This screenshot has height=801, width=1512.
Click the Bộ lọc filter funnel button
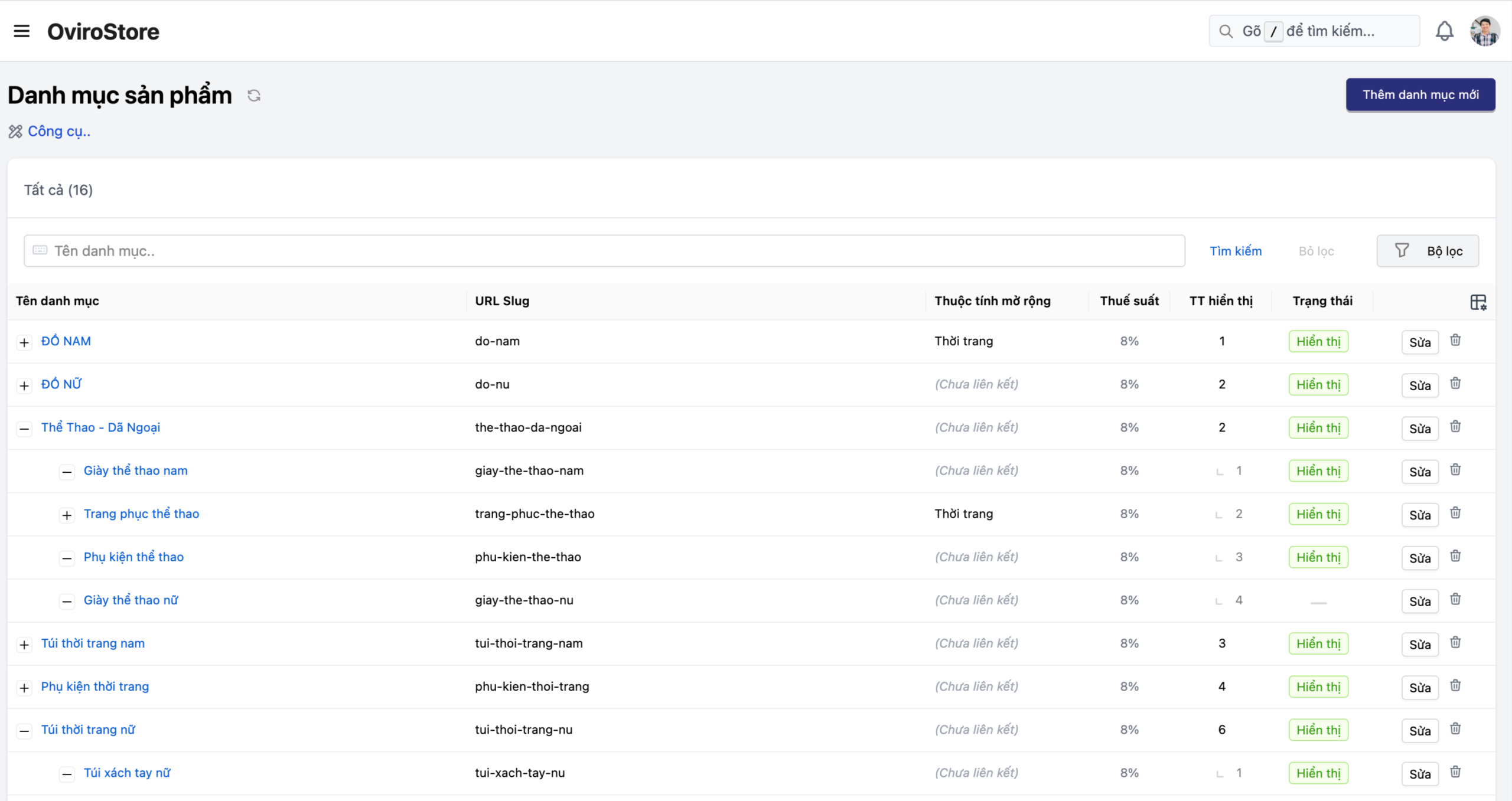[1428, 251]
